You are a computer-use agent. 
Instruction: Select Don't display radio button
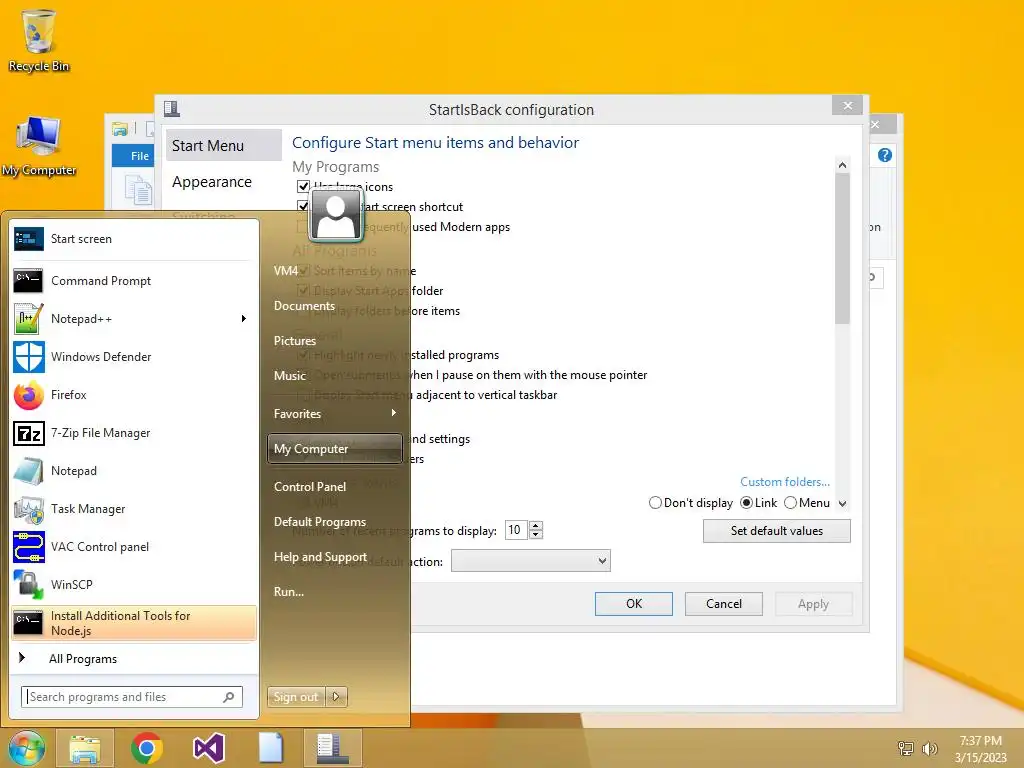pos(655,503)
